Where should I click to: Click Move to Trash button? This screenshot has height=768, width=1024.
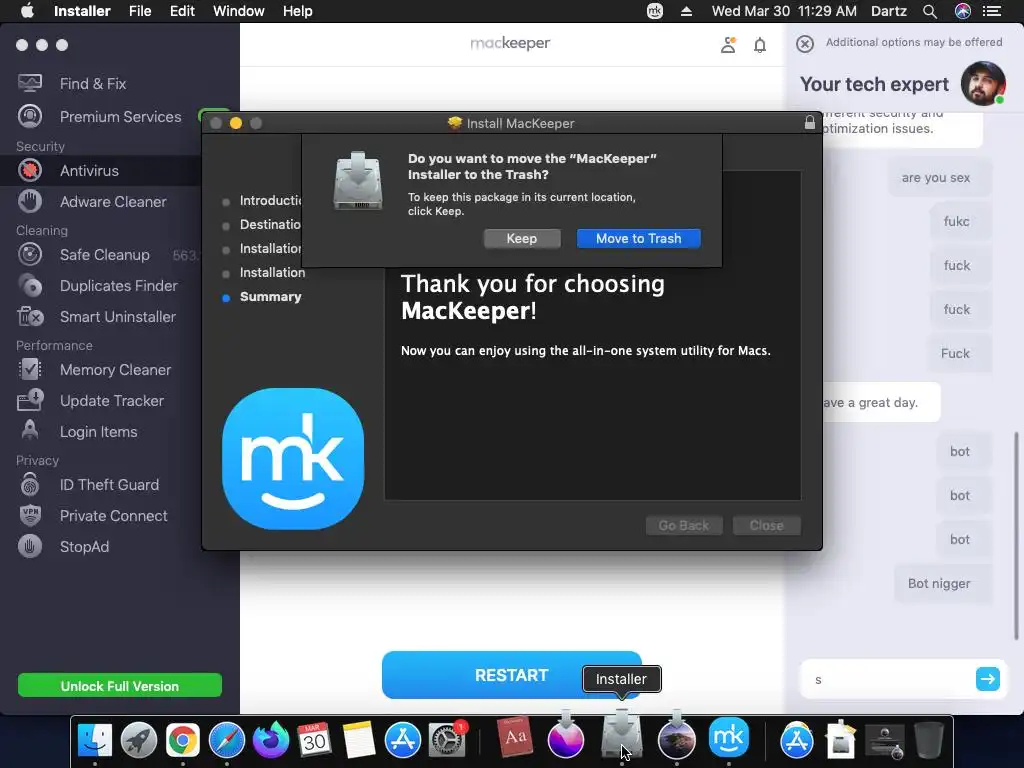638,238
